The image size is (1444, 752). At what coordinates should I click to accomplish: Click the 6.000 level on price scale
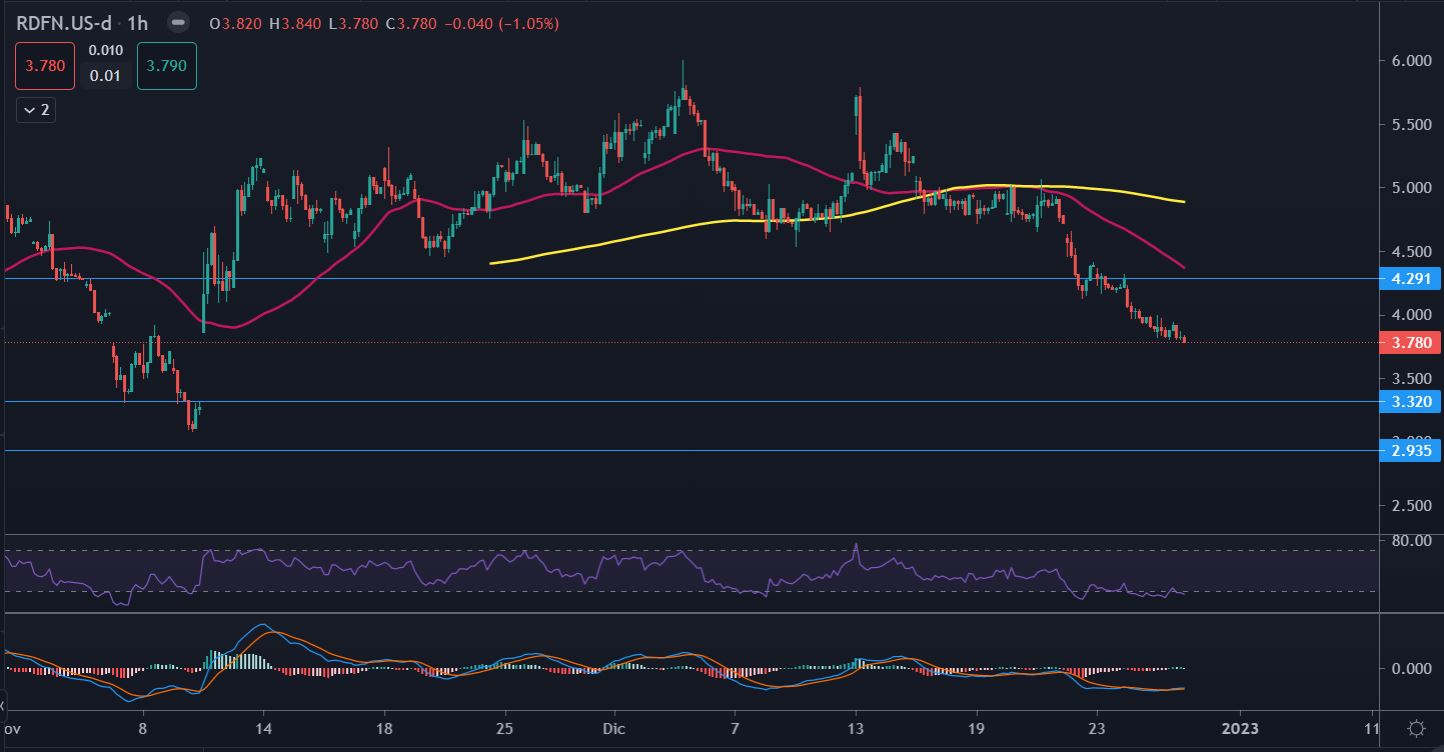pos(1410,61)
